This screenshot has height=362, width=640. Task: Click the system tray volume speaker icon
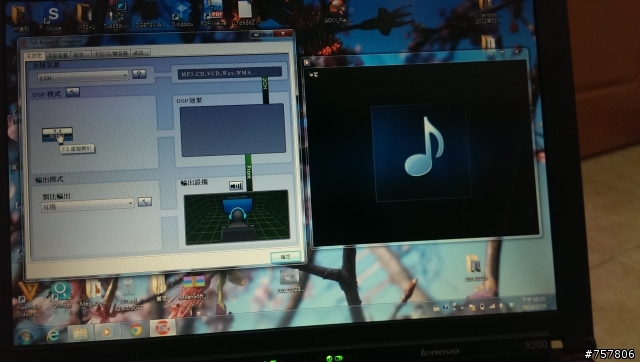[x=502, y=306]
